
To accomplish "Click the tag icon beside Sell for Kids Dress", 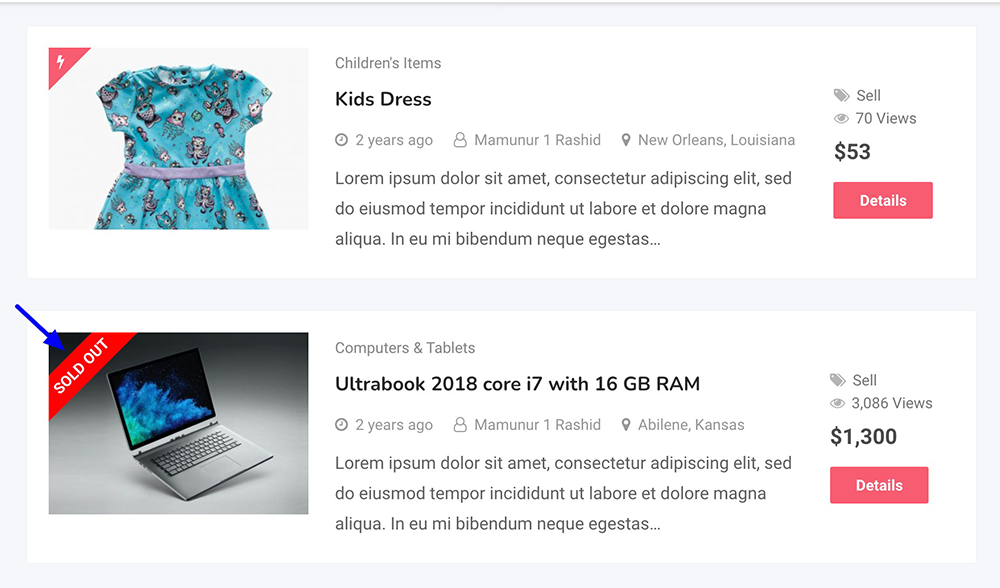I will pyautogui.click(x=841, y=96).
